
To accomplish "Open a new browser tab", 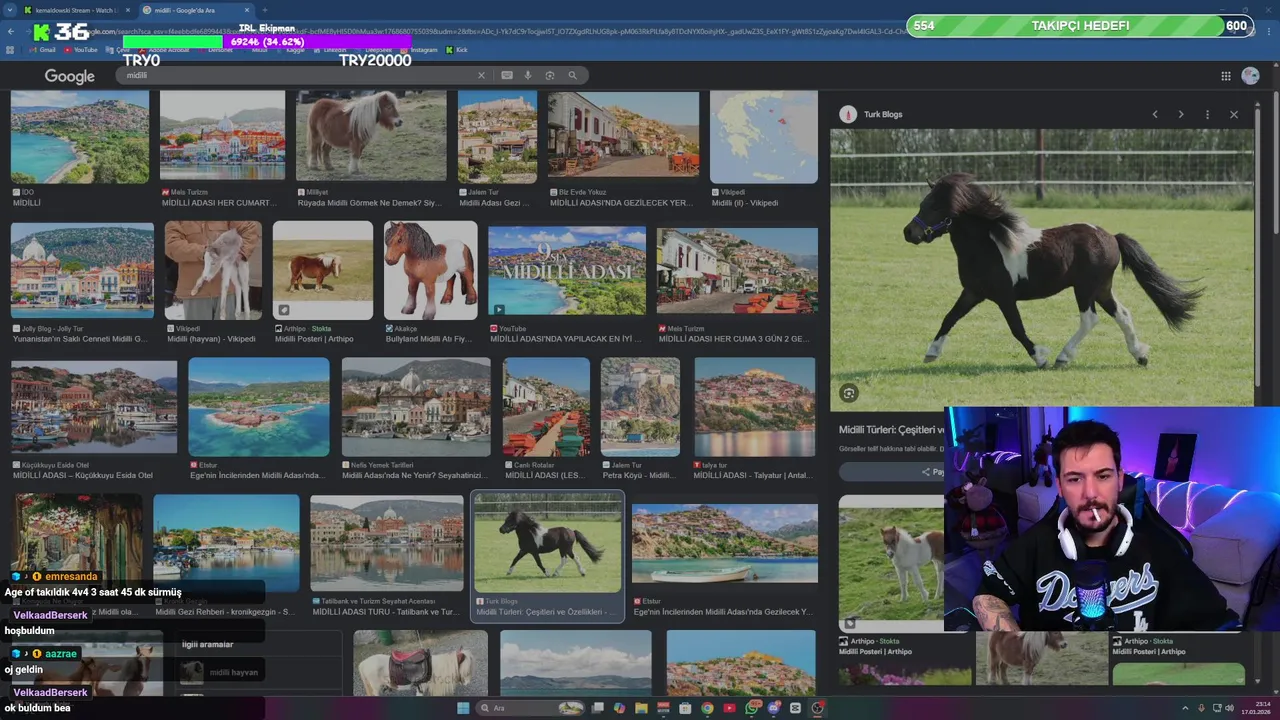I will coord(265,10).
